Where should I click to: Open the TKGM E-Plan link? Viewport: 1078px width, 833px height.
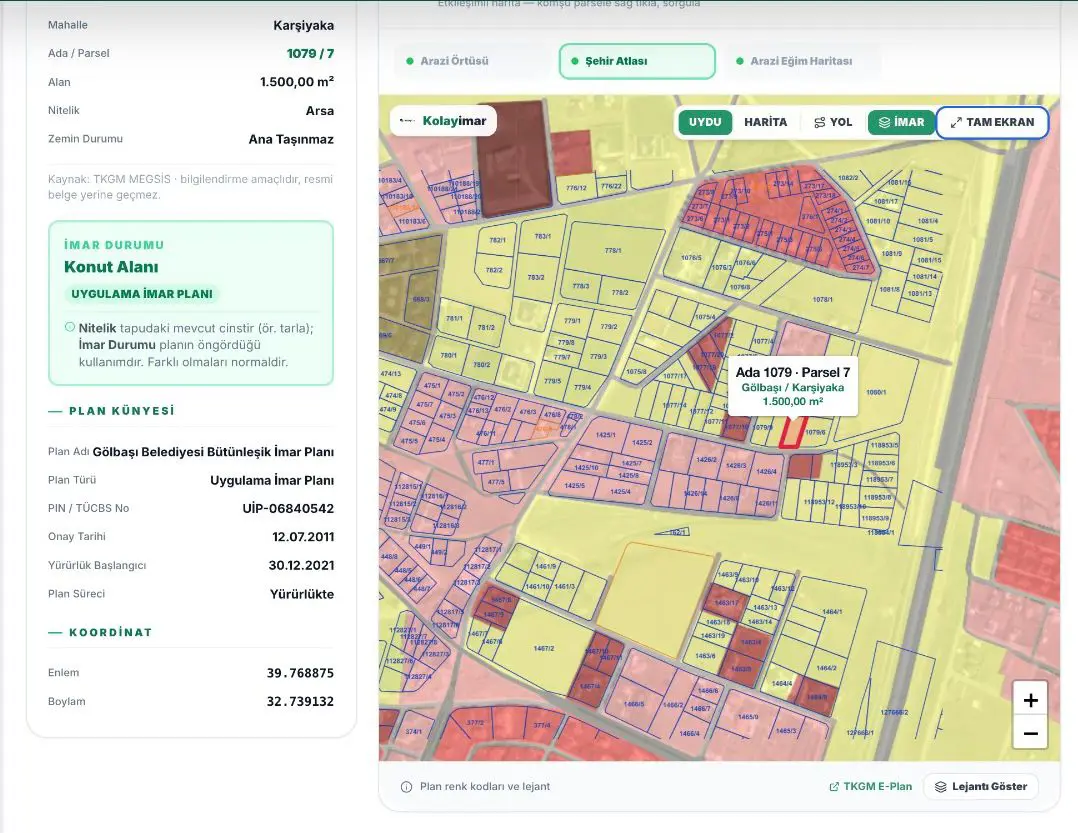[x=870, y=786]
